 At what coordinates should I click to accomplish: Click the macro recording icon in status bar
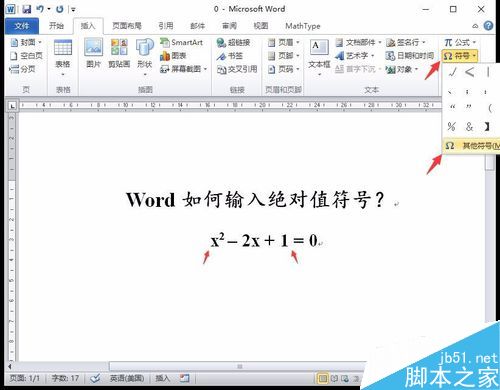184,378
